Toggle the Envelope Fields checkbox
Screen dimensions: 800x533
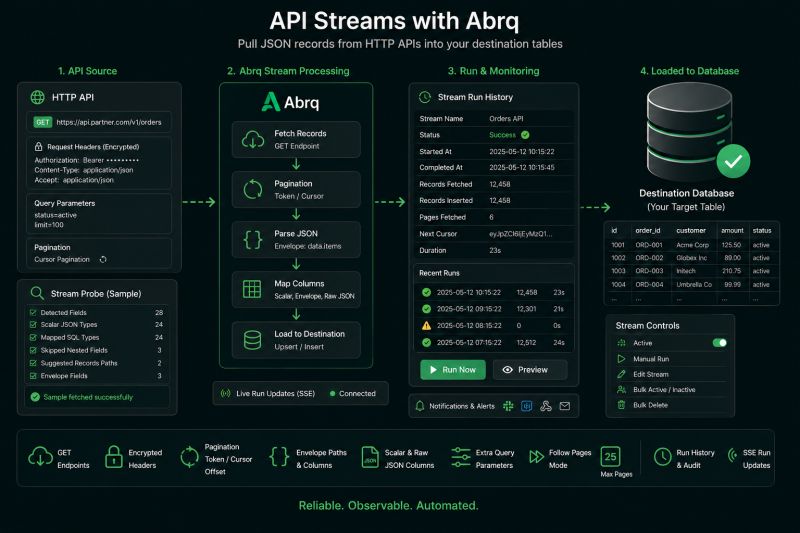33,375
